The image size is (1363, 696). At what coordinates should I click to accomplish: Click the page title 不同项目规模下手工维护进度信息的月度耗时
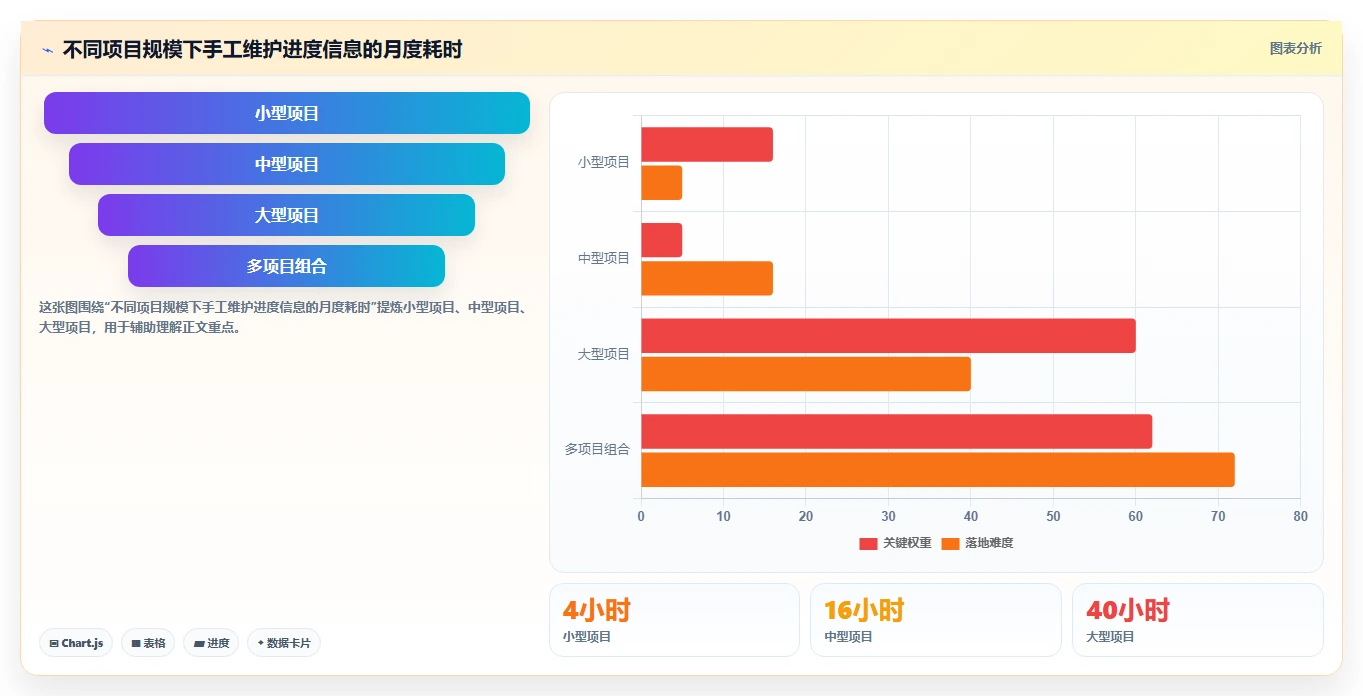tap(262, 49)
